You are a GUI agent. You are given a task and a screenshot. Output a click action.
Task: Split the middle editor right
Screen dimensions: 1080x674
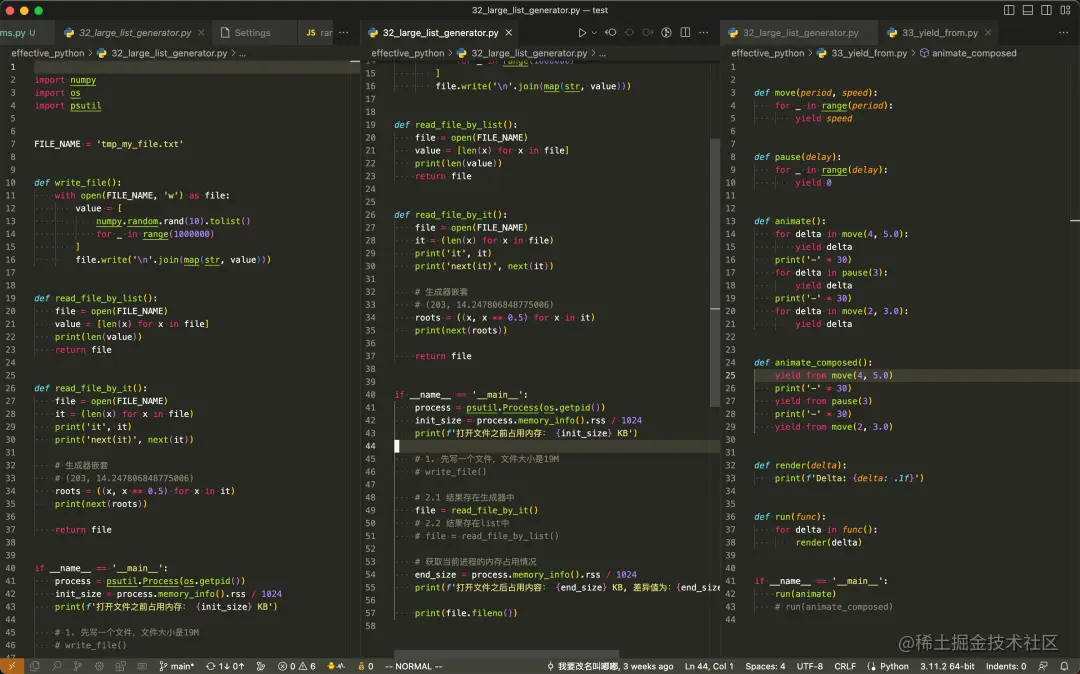[685, 32]
